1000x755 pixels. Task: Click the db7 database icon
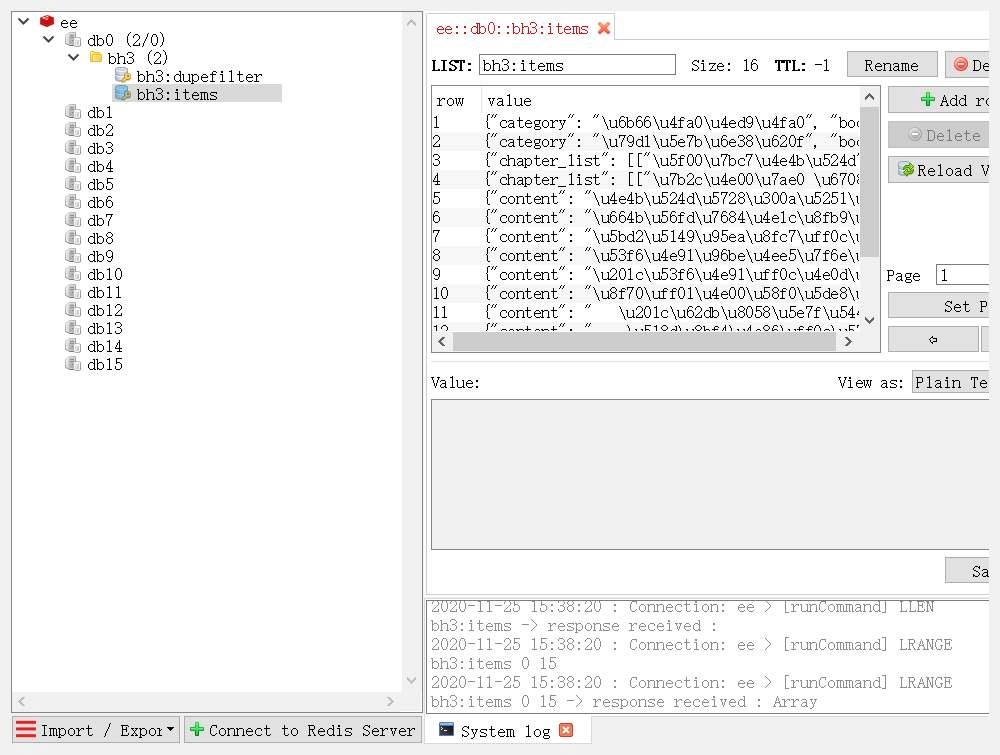click(73, 220)
